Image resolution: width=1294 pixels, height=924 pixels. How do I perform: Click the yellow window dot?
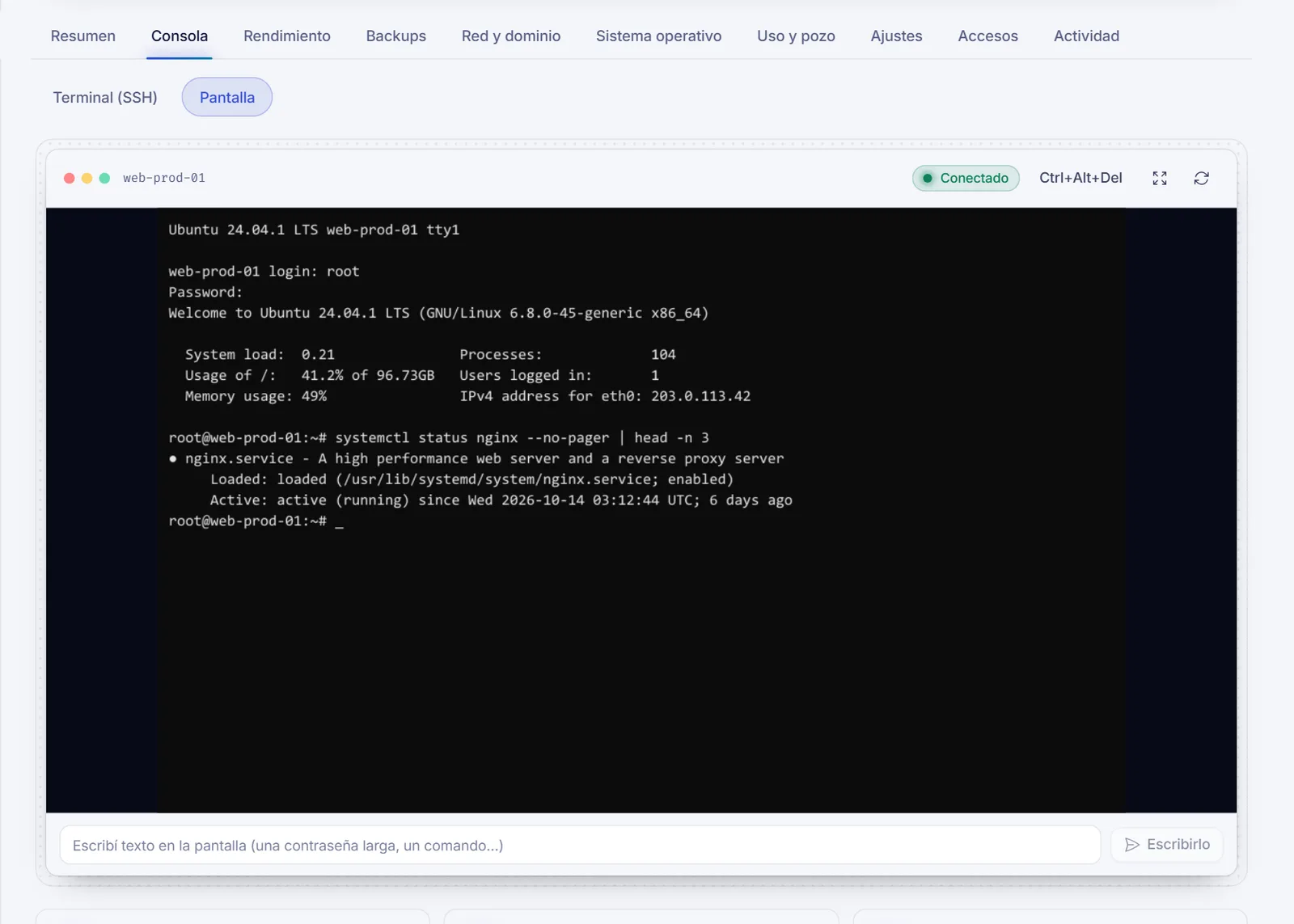click(x=87, y=178)
